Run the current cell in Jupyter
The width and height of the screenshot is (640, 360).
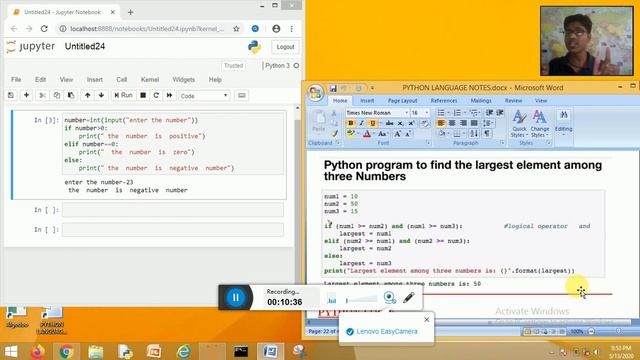coord(123,96)
